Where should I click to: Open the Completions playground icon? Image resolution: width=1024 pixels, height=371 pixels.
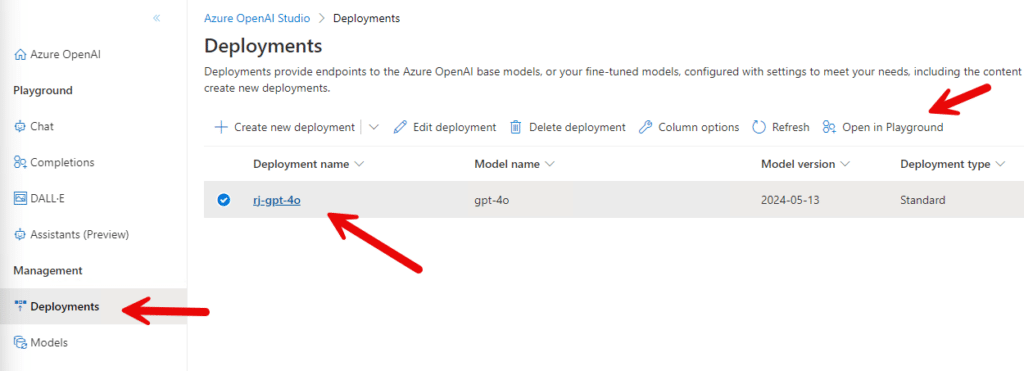coord(20,163)
